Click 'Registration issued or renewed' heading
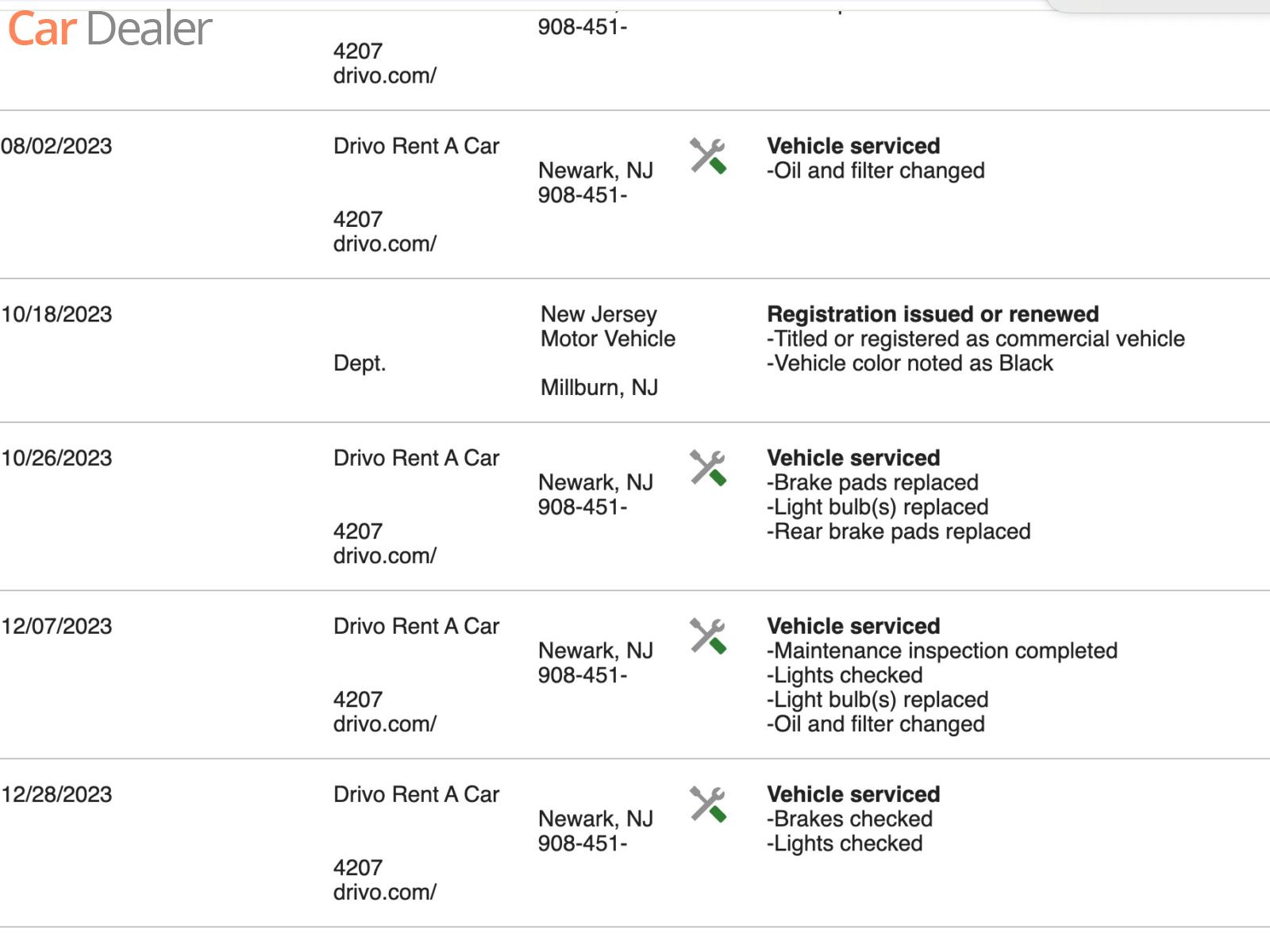The image size is (1270, 952). pyautogui.click(x=933, y=315)
